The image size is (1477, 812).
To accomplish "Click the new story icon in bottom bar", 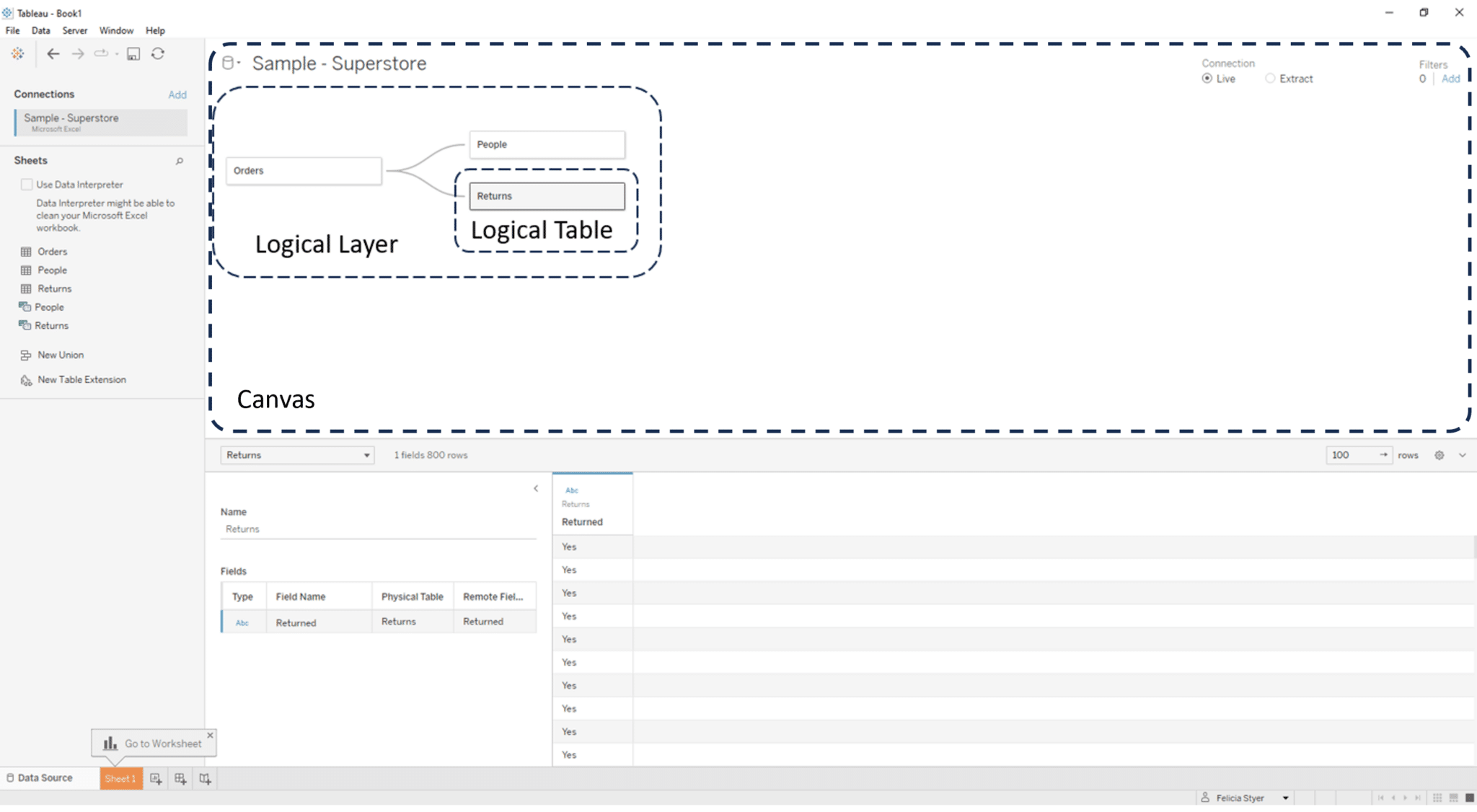I will point(206,778).
